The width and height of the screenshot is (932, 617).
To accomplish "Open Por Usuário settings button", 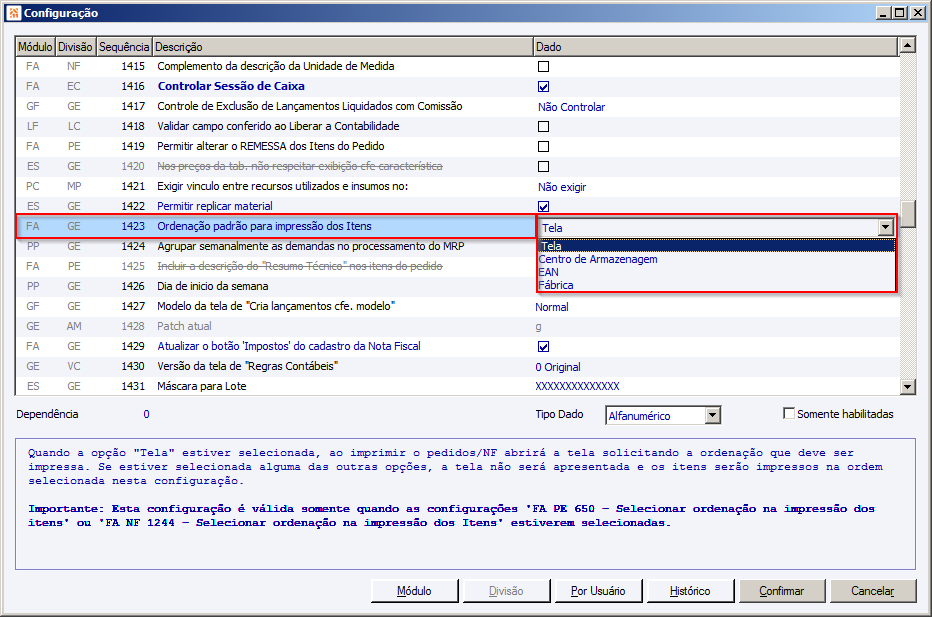I will pos(598,591).
